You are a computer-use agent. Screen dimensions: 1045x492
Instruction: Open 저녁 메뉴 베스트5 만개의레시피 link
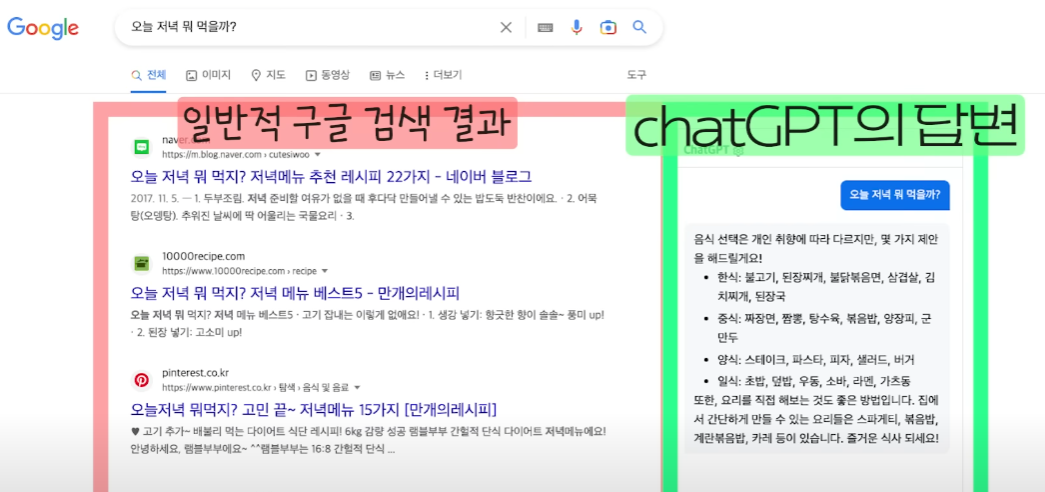tap(295, 293)
